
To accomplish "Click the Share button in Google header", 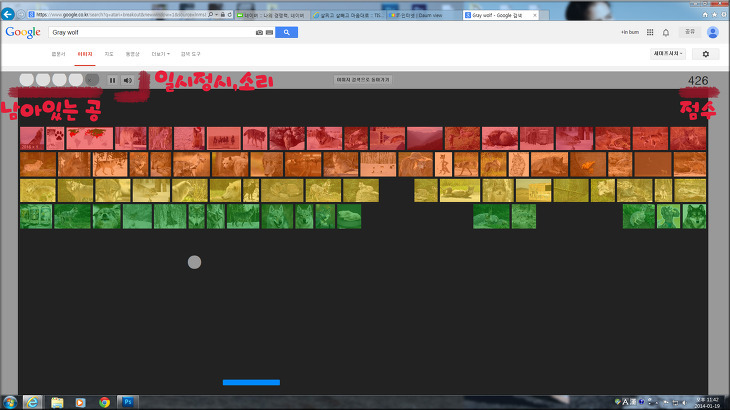I will point(690,32).
